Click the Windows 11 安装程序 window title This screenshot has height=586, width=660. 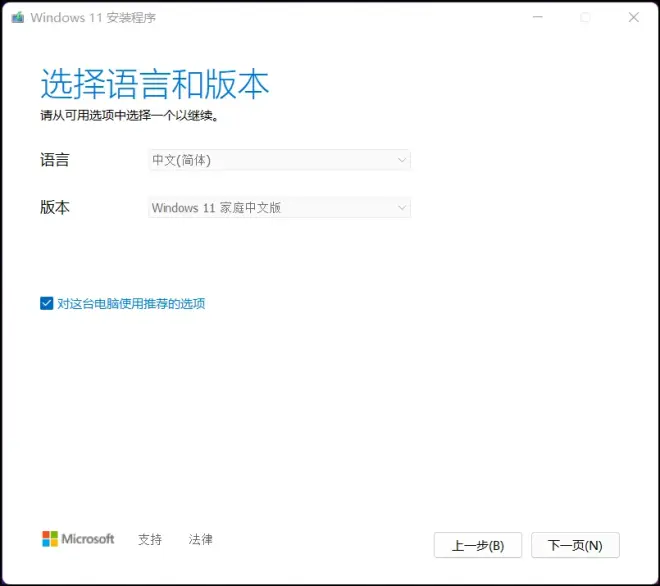click(x=93, y=18)
